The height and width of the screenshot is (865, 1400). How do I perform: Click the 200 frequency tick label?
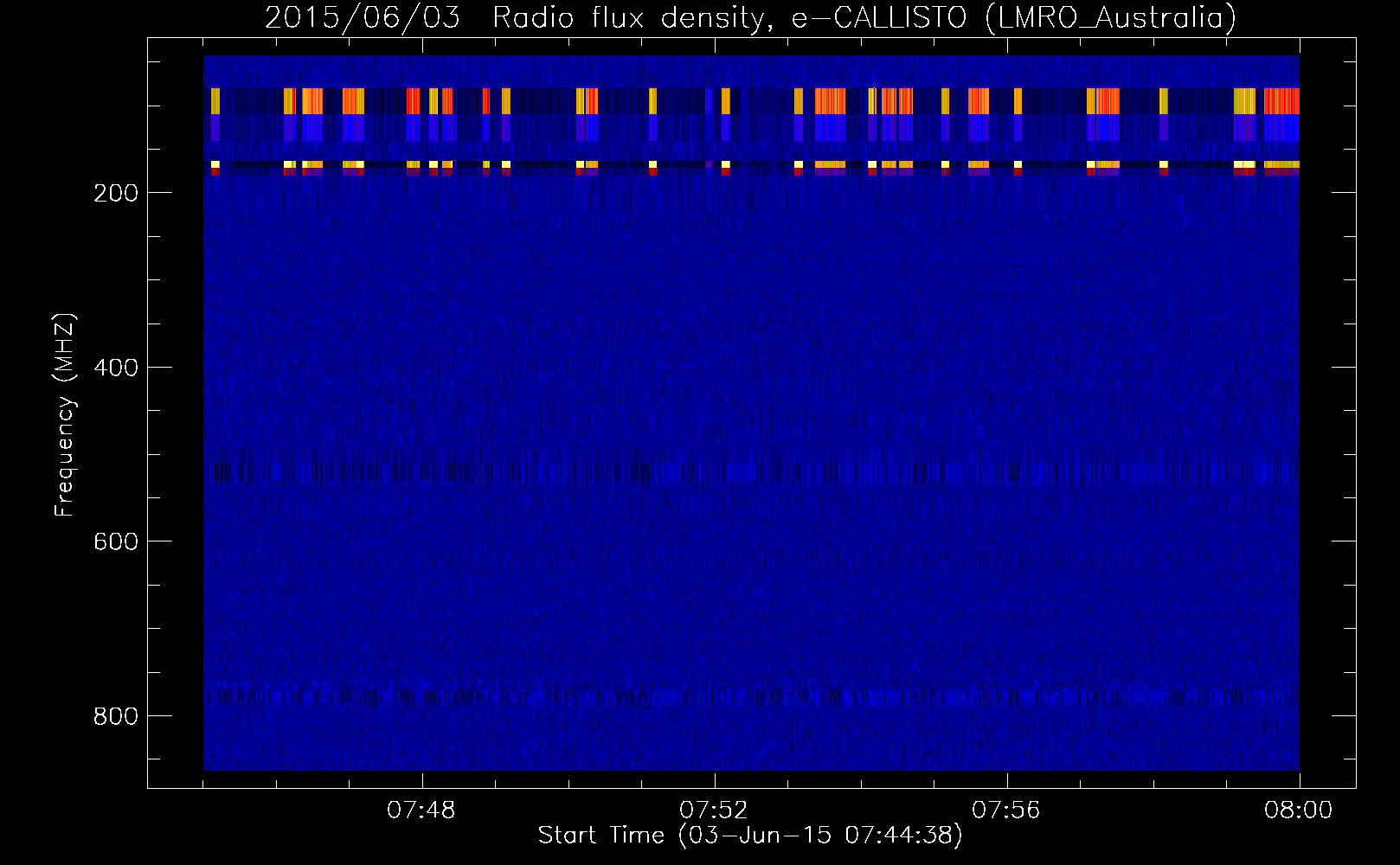click(116, 193)
